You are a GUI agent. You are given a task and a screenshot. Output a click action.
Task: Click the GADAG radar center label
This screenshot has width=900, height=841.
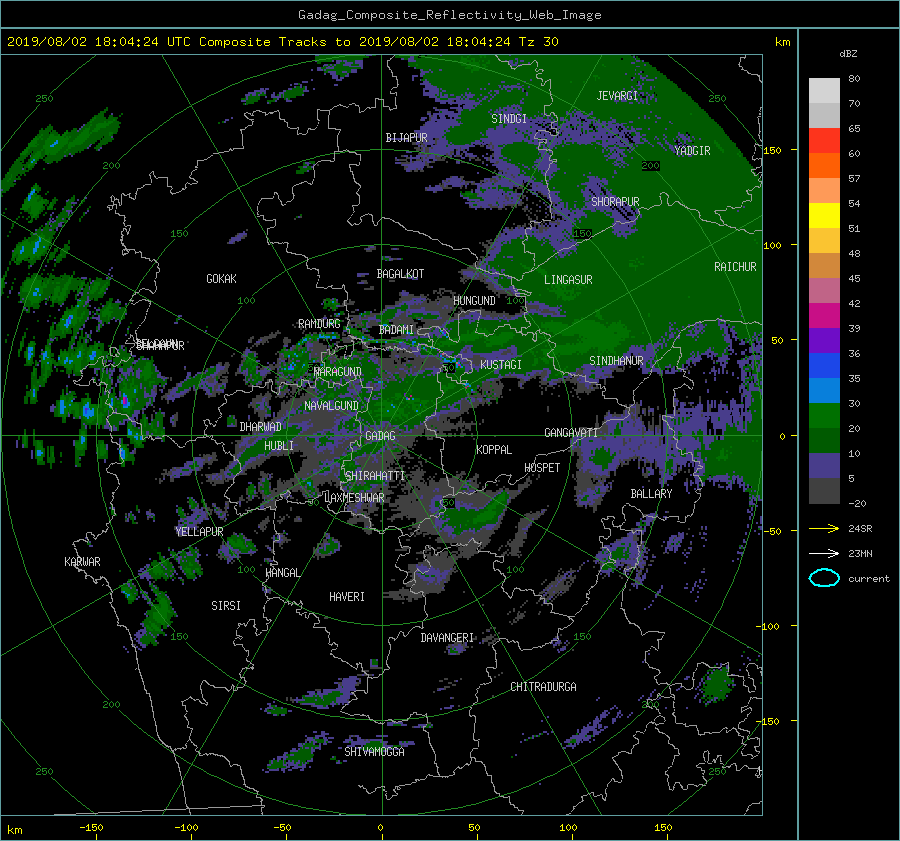click(381, 436)
